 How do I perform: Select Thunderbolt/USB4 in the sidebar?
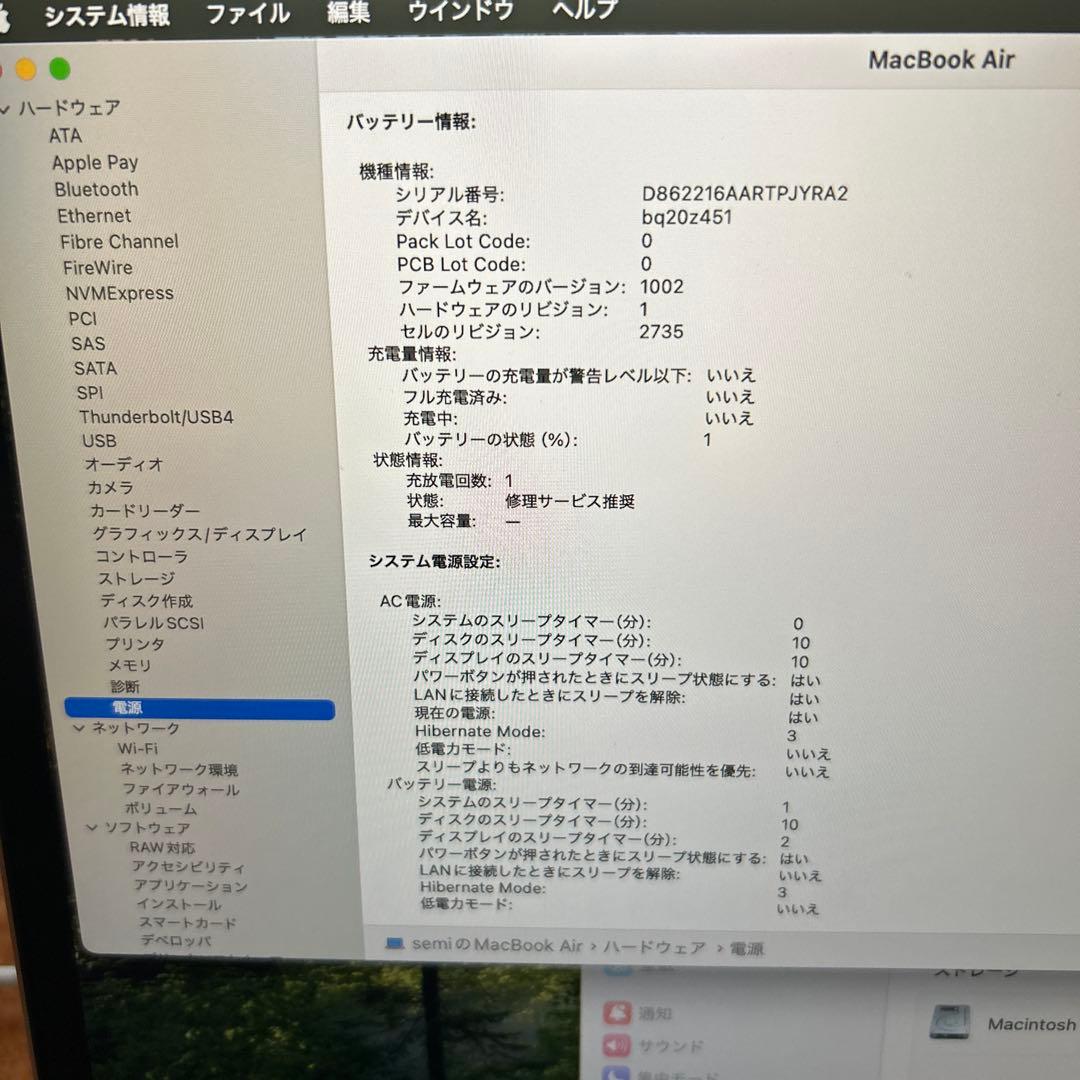click(156, 417)
